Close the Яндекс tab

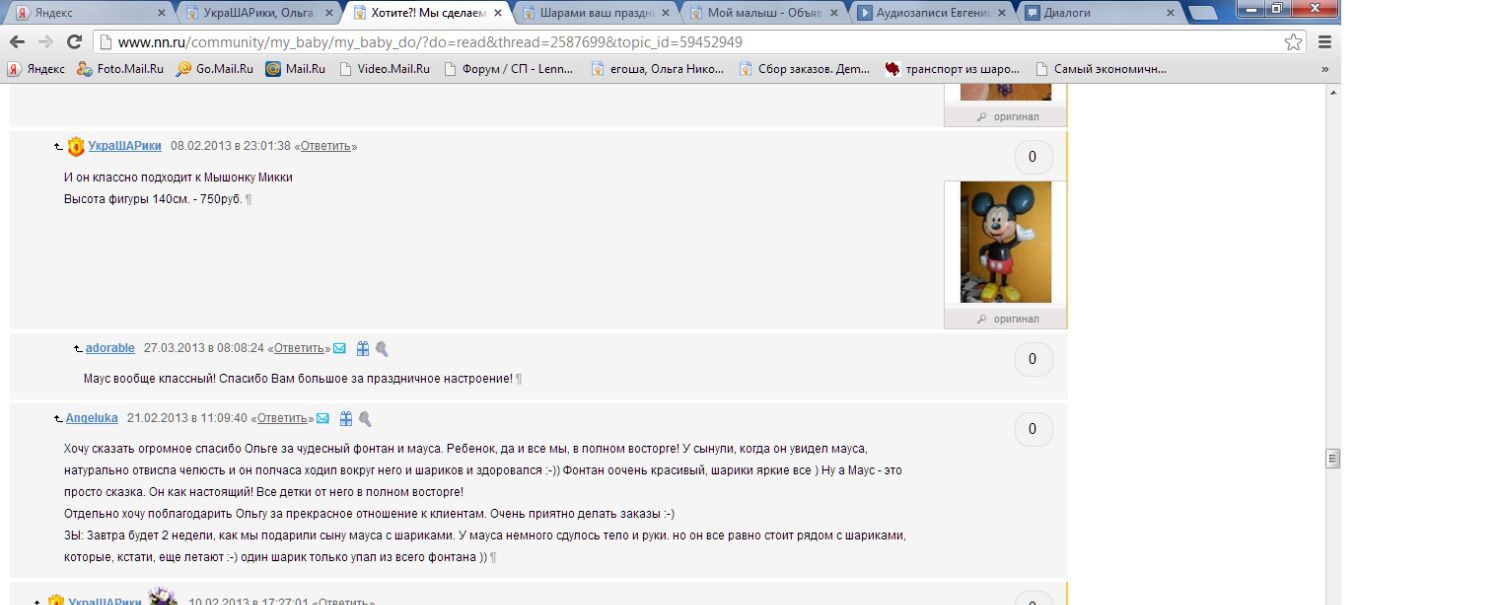tap(162, 13)
